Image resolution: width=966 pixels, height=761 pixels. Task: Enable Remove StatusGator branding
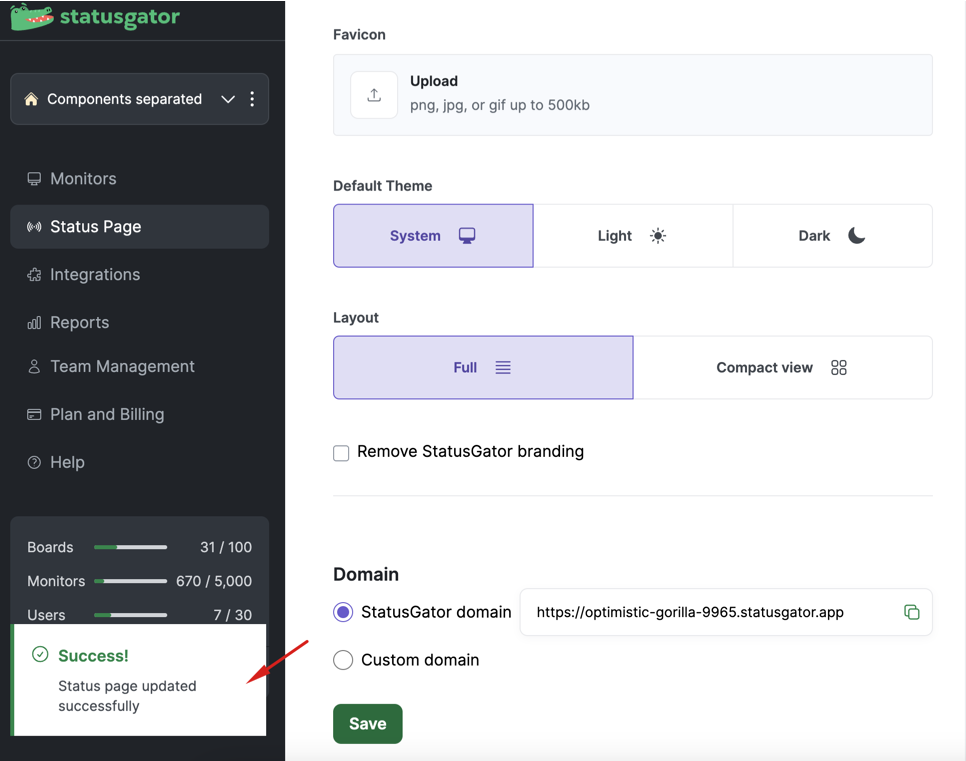pos(341,453)
